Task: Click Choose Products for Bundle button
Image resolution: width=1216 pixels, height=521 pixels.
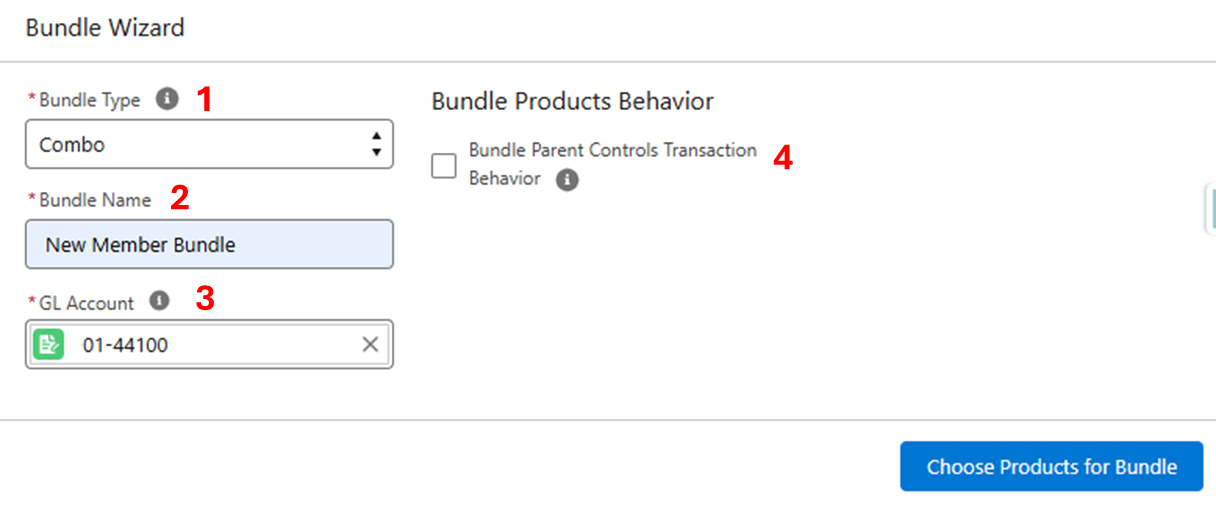Action: point(1051,467)
